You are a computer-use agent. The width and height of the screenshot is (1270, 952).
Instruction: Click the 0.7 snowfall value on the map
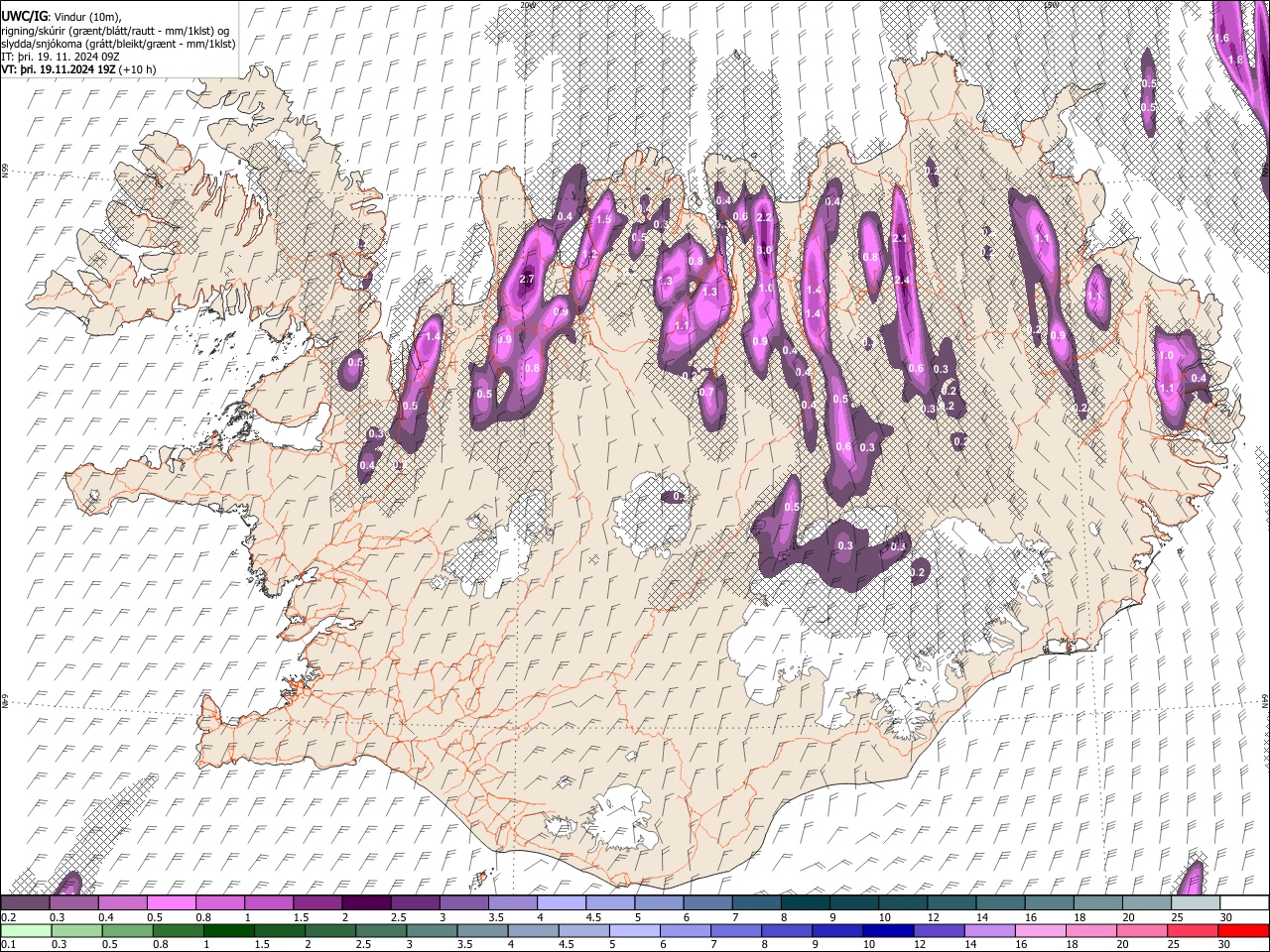(706, 392)
